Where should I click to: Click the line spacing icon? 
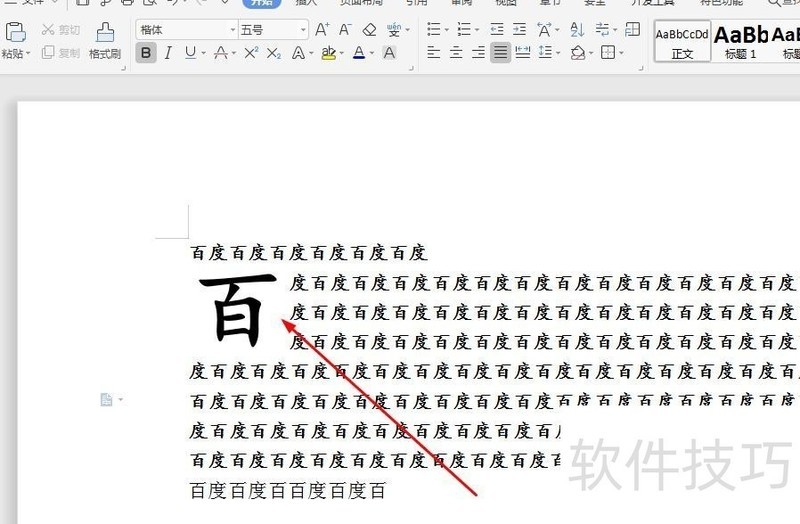tap(545, 52)
